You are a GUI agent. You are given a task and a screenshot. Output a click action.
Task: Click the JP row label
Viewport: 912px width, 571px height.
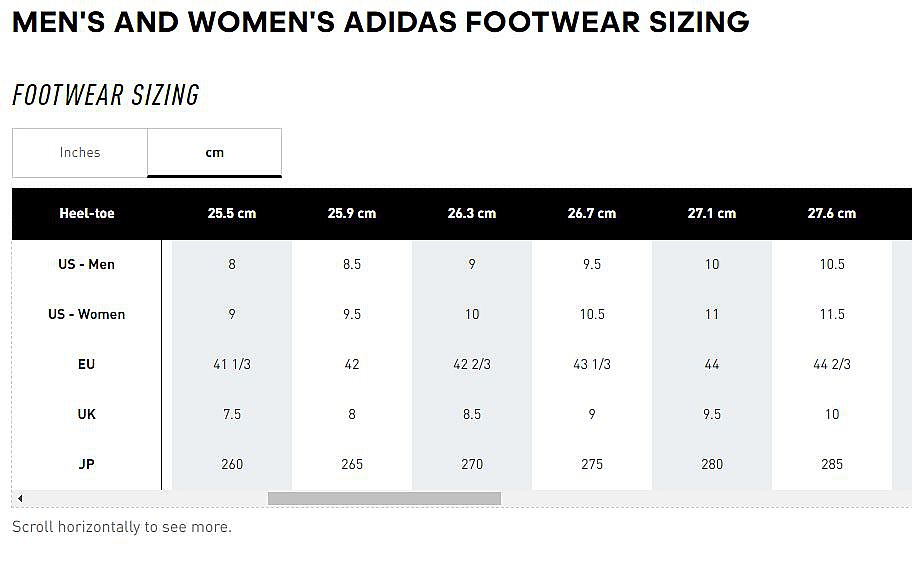coord(87,465)
